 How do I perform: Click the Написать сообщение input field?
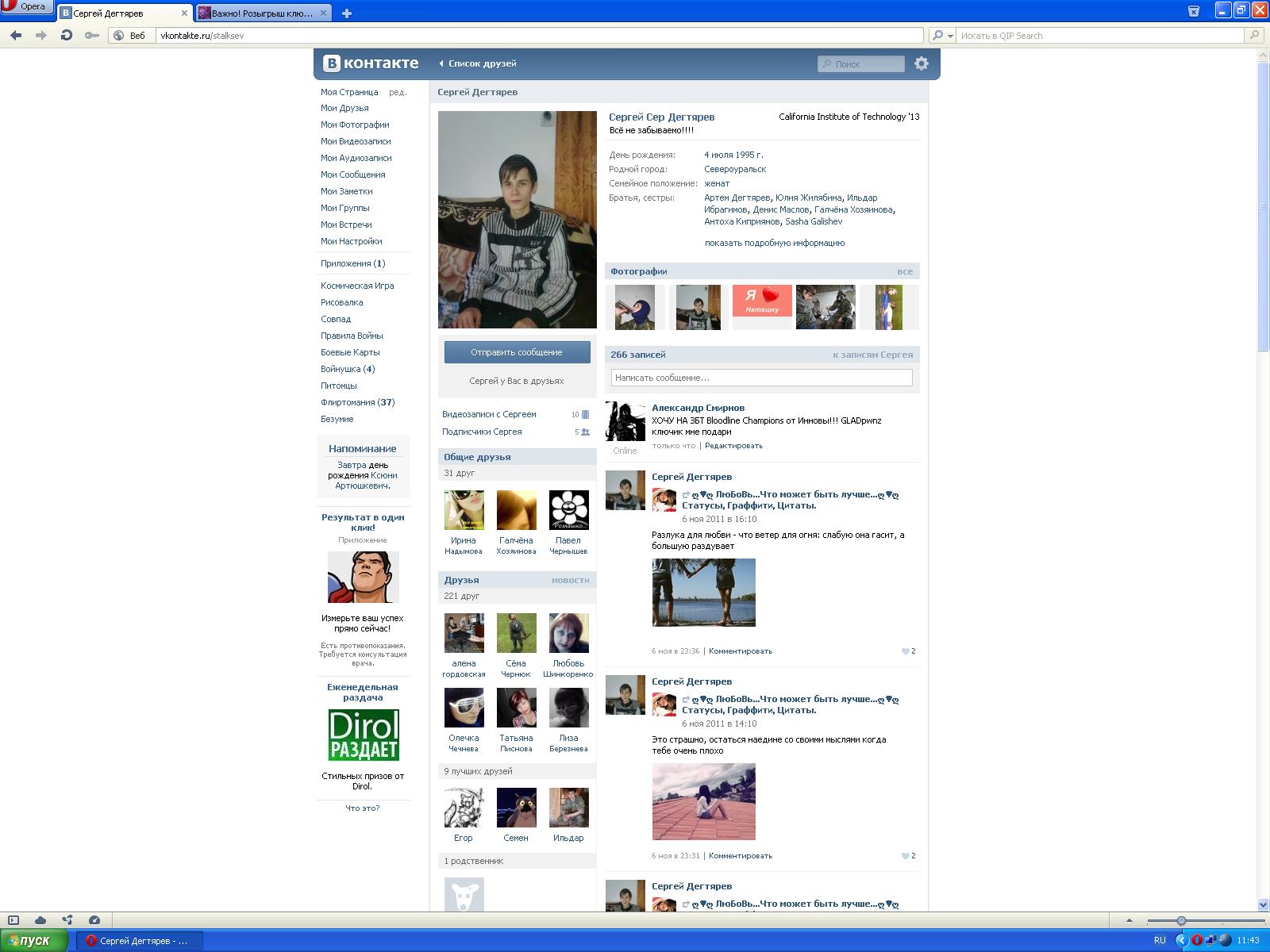click(761, 378)
